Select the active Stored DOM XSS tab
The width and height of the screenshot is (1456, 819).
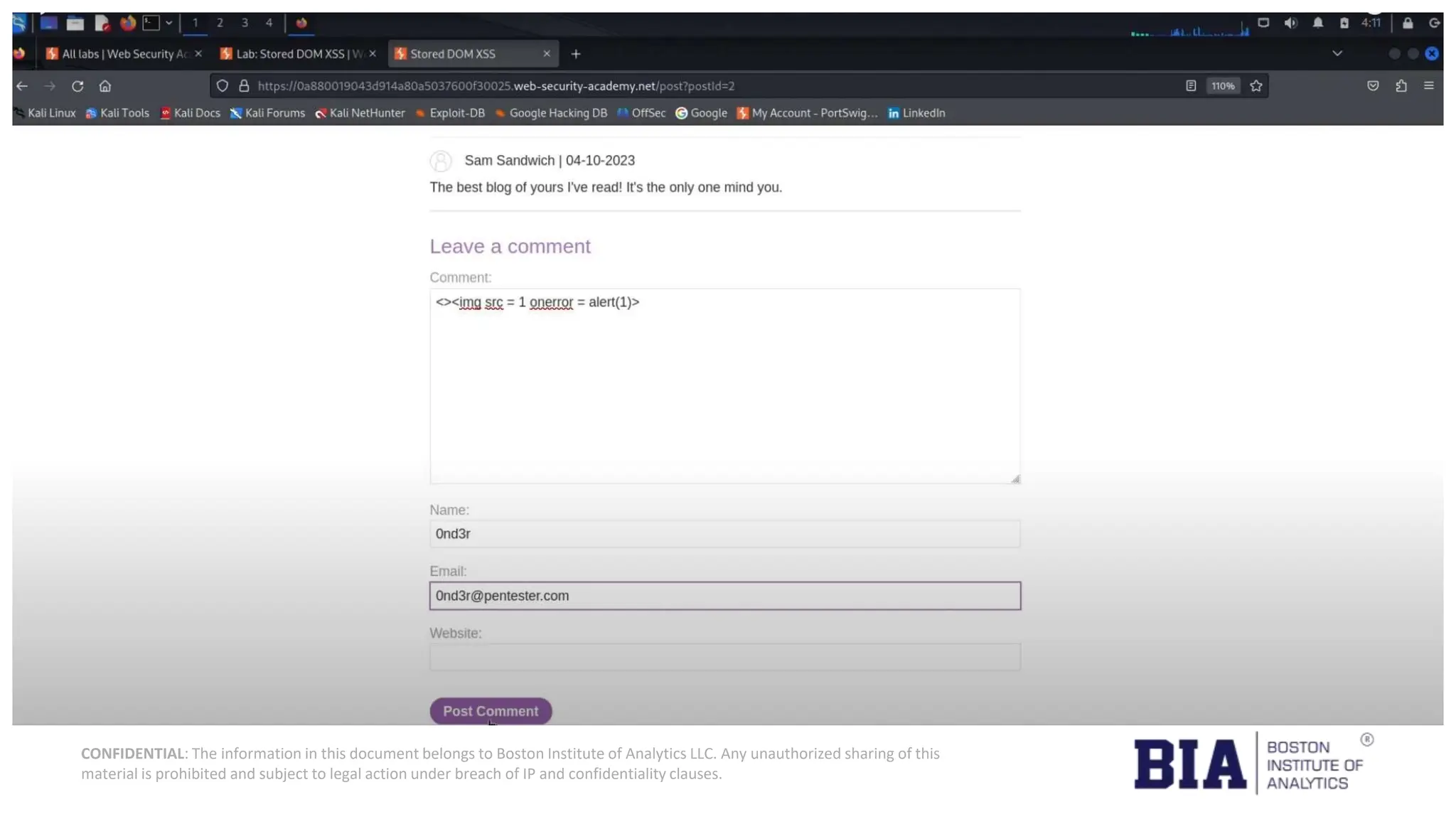[x=473, y=53]
